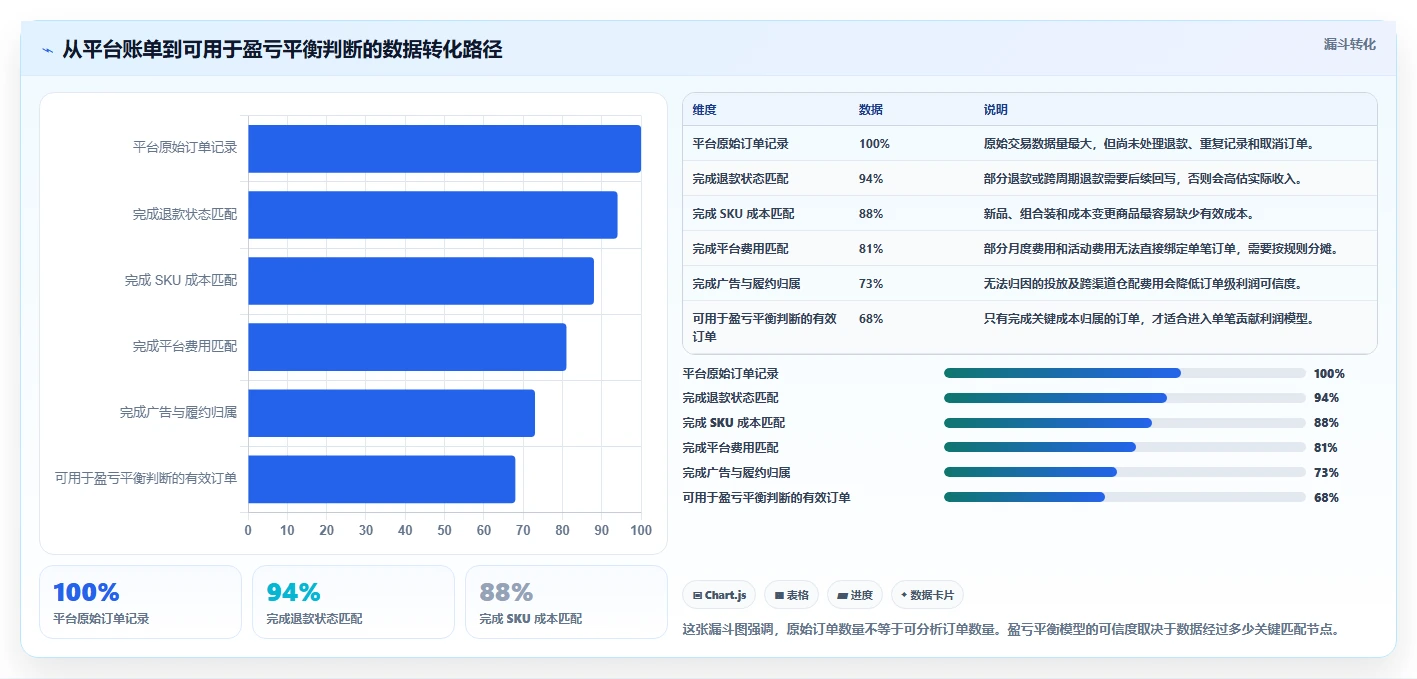Viewport: 1417px width, 679px height.
Task: Select the Chart.js chip
Action: [720, 595]
